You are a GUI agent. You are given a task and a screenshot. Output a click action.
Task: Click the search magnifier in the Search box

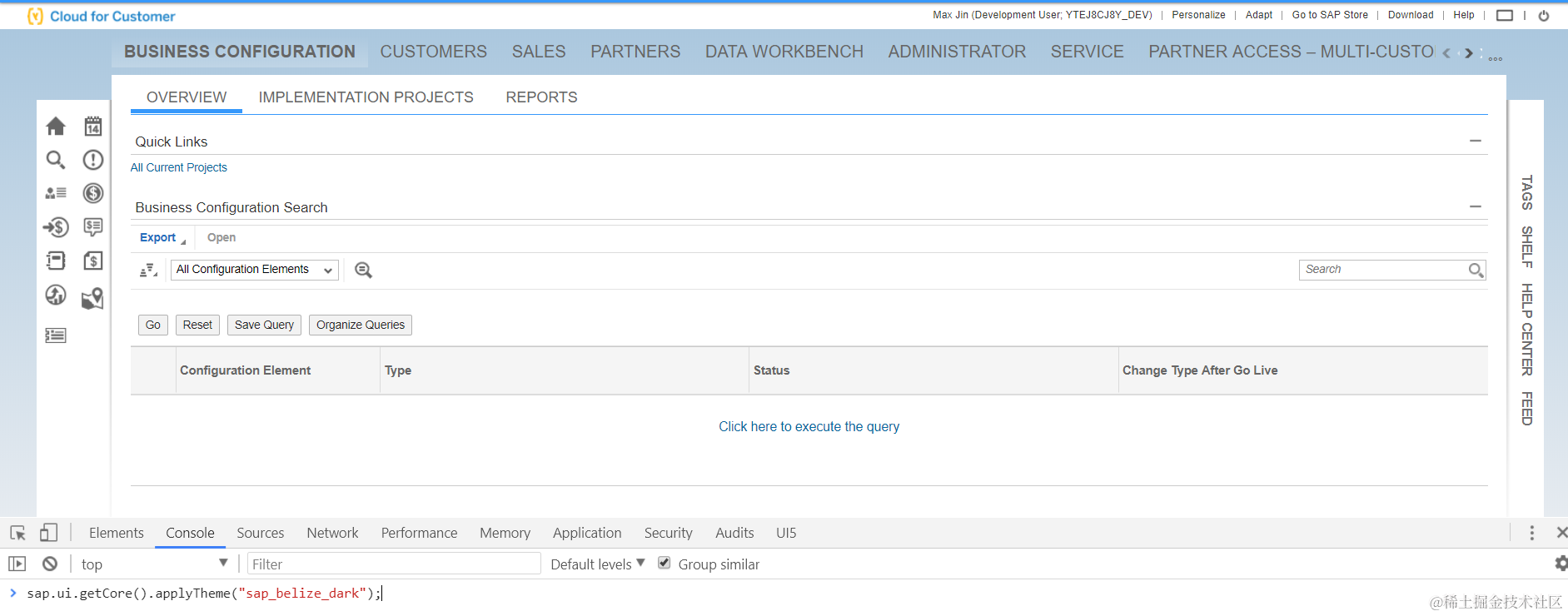pyautogui.click(x=1476, y=270)
